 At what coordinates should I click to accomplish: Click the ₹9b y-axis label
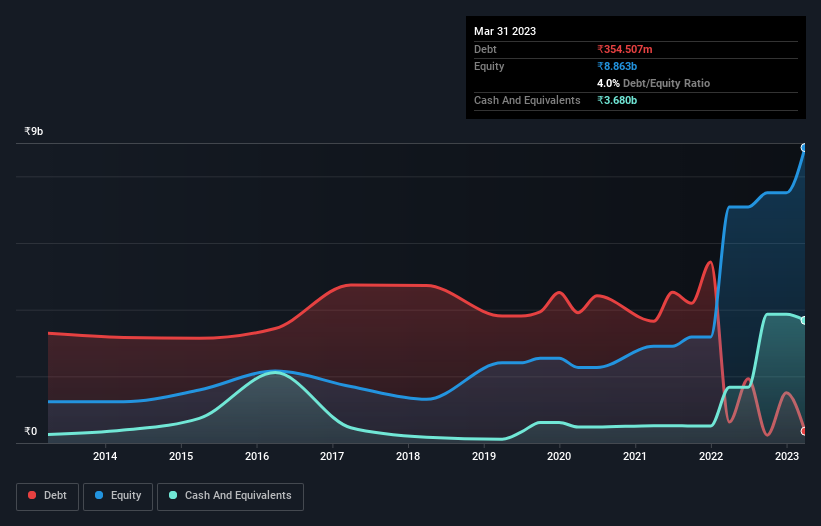coord(34,131)
